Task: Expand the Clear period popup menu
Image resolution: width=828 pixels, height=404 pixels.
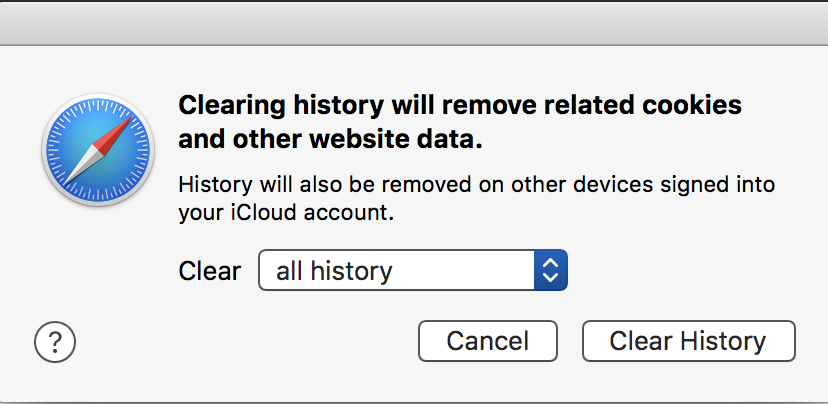Action: click(412, 270)
